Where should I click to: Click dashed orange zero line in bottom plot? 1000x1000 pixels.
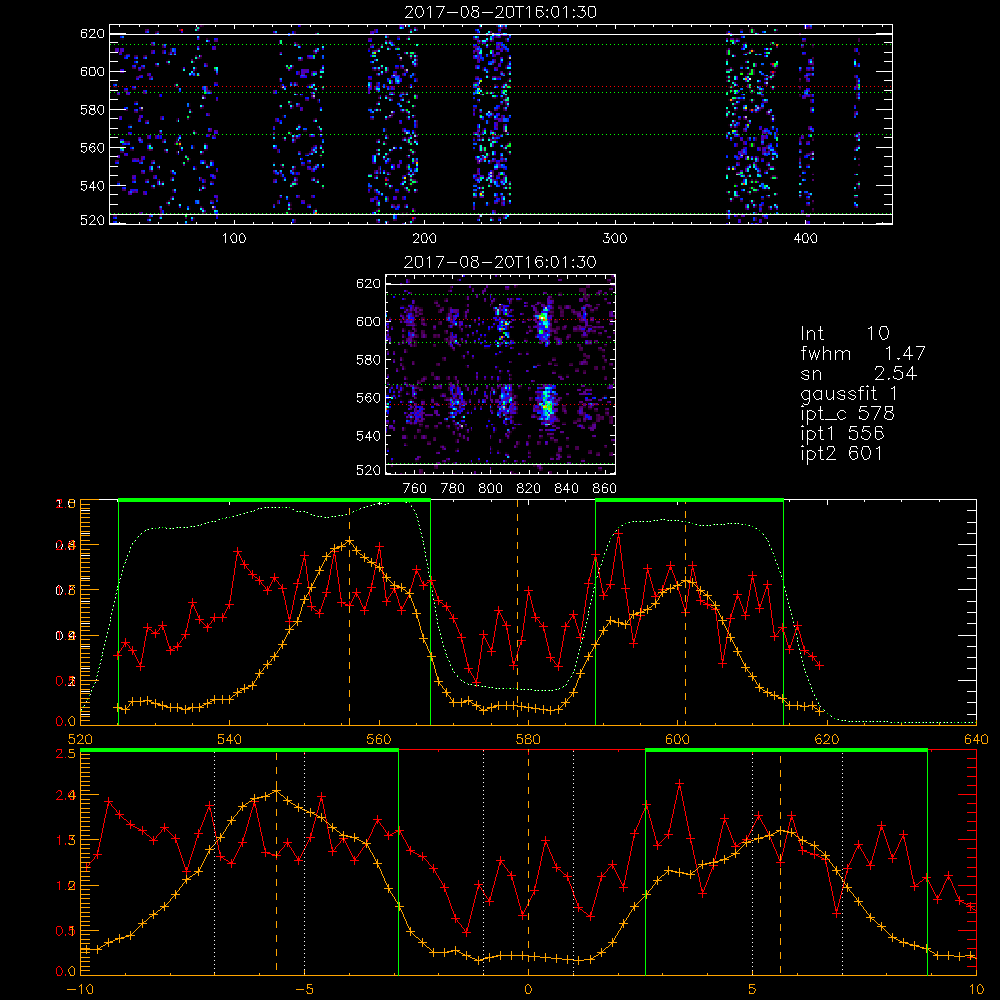[x=528, y=861]
